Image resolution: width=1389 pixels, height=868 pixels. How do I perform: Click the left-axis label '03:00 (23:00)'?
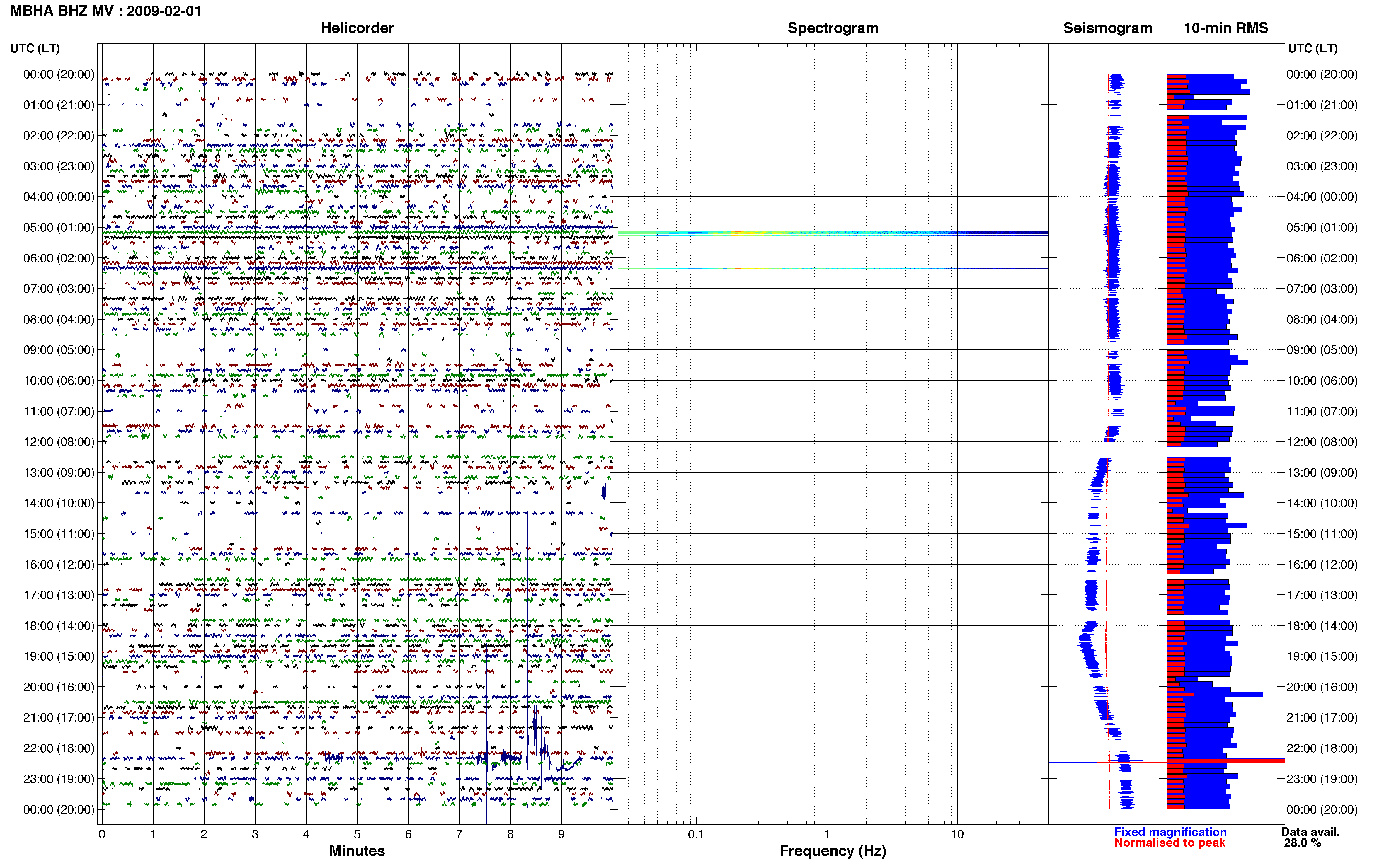click(x=59, y=166)
